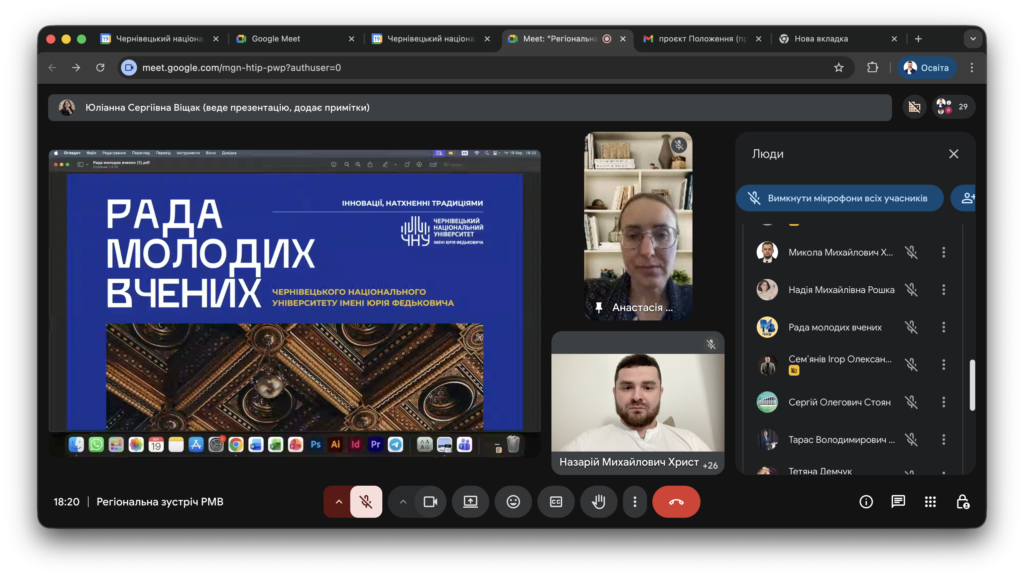Expand audio settings arrow beside microphone
The width and height of the screenshot is (1024, 578).
point(338,502)
